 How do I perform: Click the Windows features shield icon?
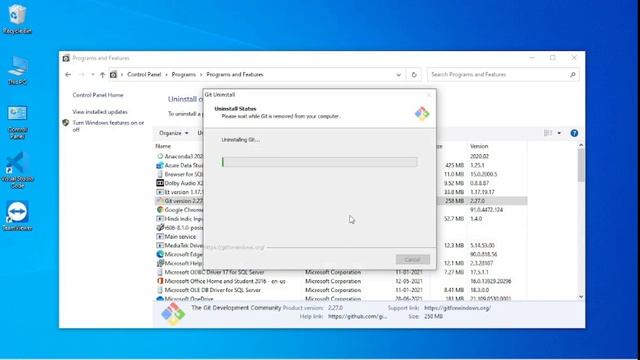click(66, 123)
